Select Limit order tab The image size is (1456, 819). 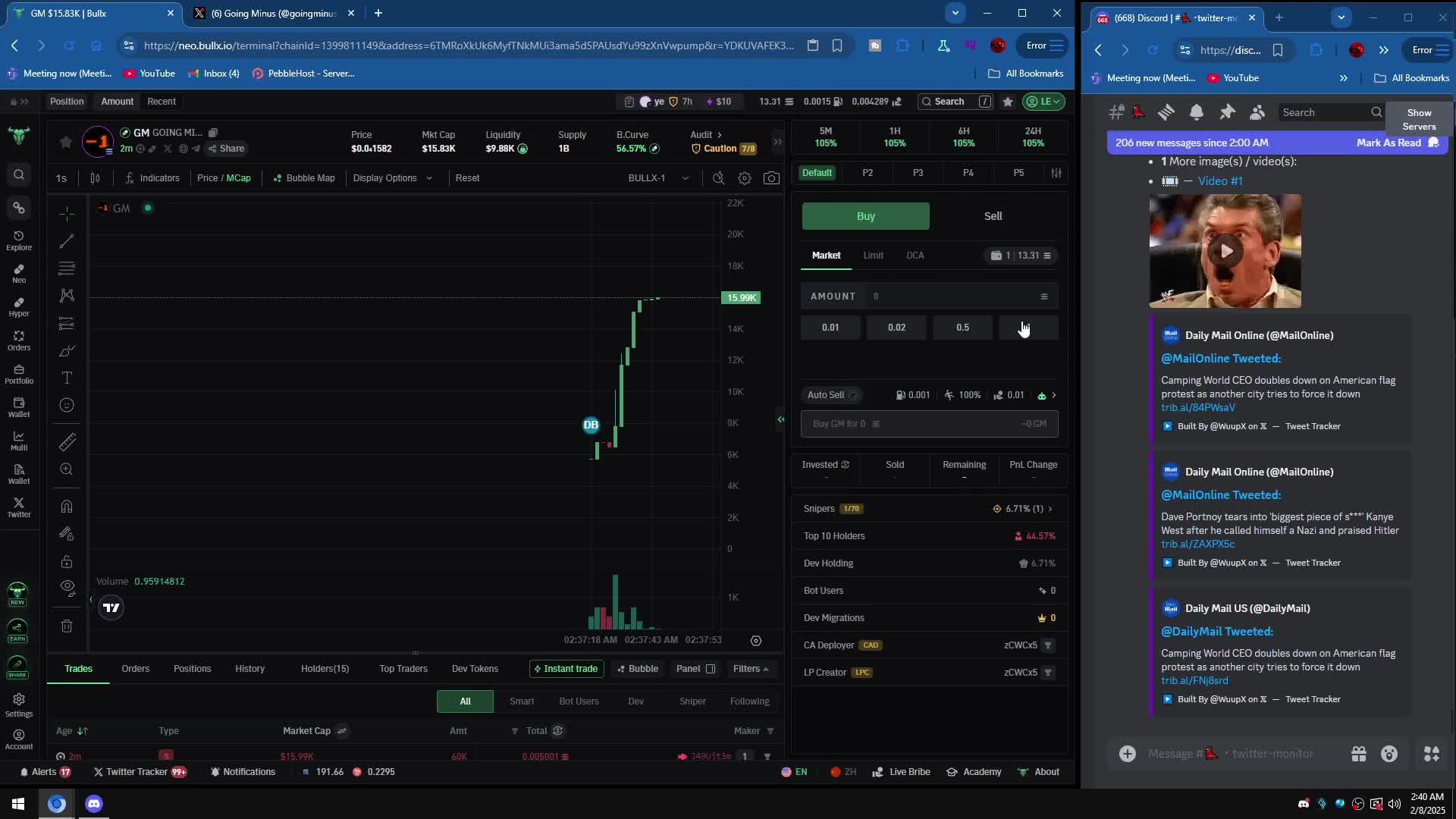(873, 256)
